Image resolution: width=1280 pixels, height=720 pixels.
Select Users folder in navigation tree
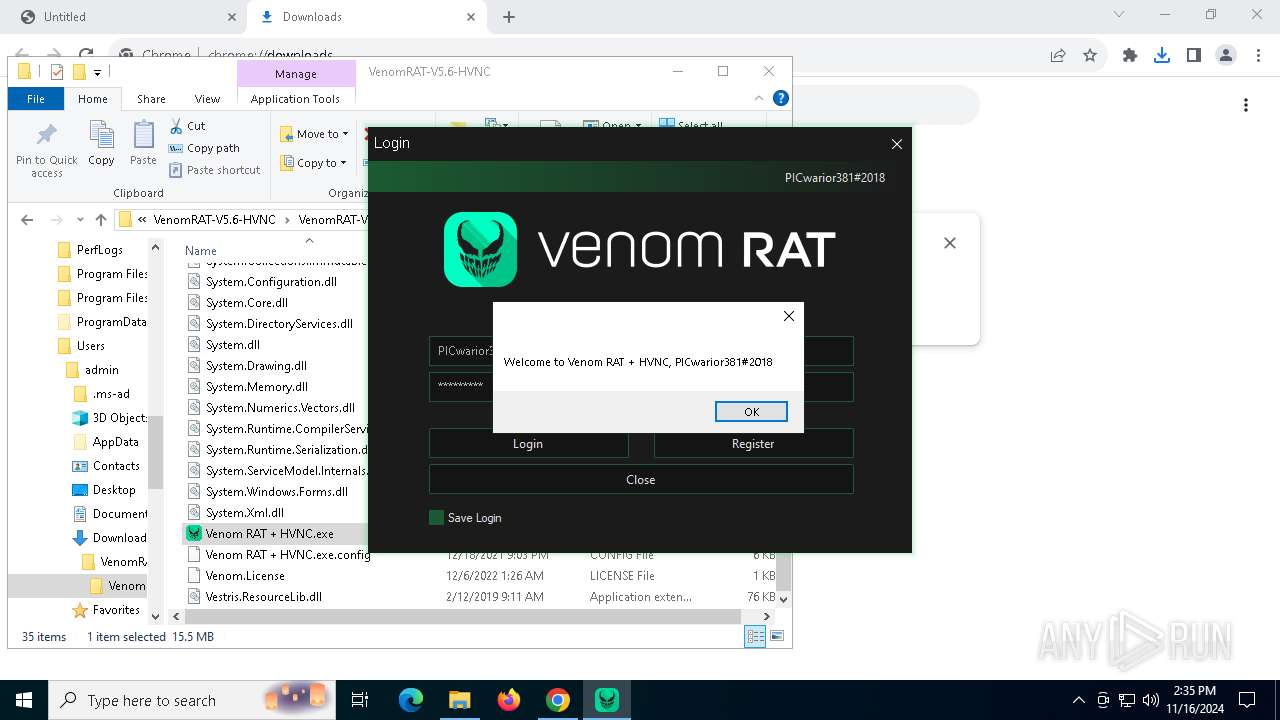click(80, 346)
